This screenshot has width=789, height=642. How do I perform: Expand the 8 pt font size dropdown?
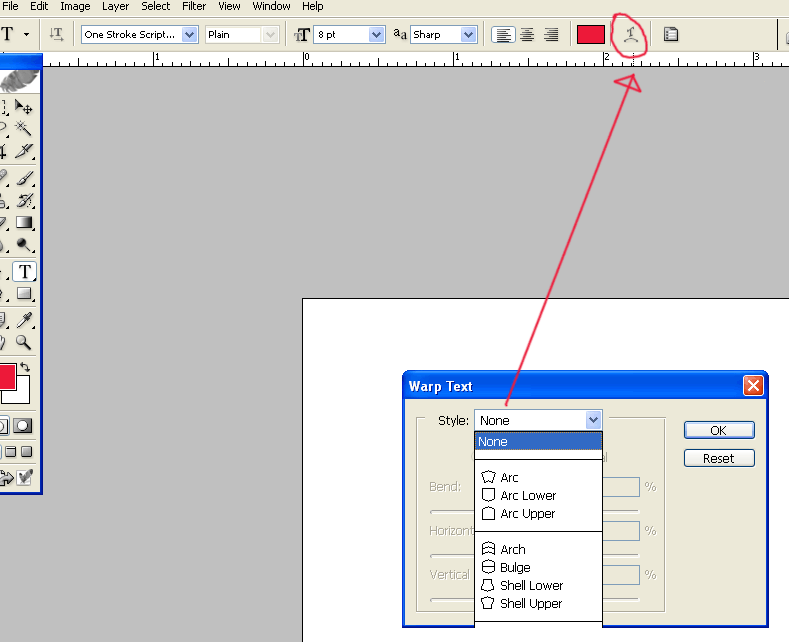click(376, 35)
